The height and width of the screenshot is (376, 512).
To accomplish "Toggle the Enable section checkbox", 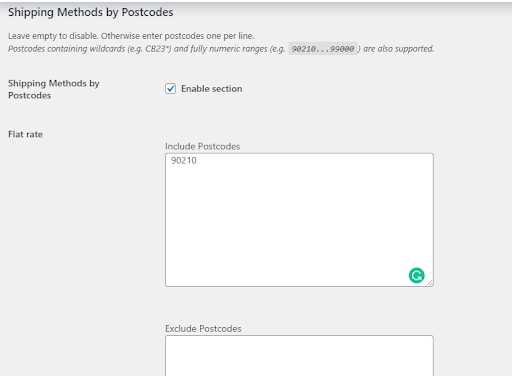I will click(171, 89).
